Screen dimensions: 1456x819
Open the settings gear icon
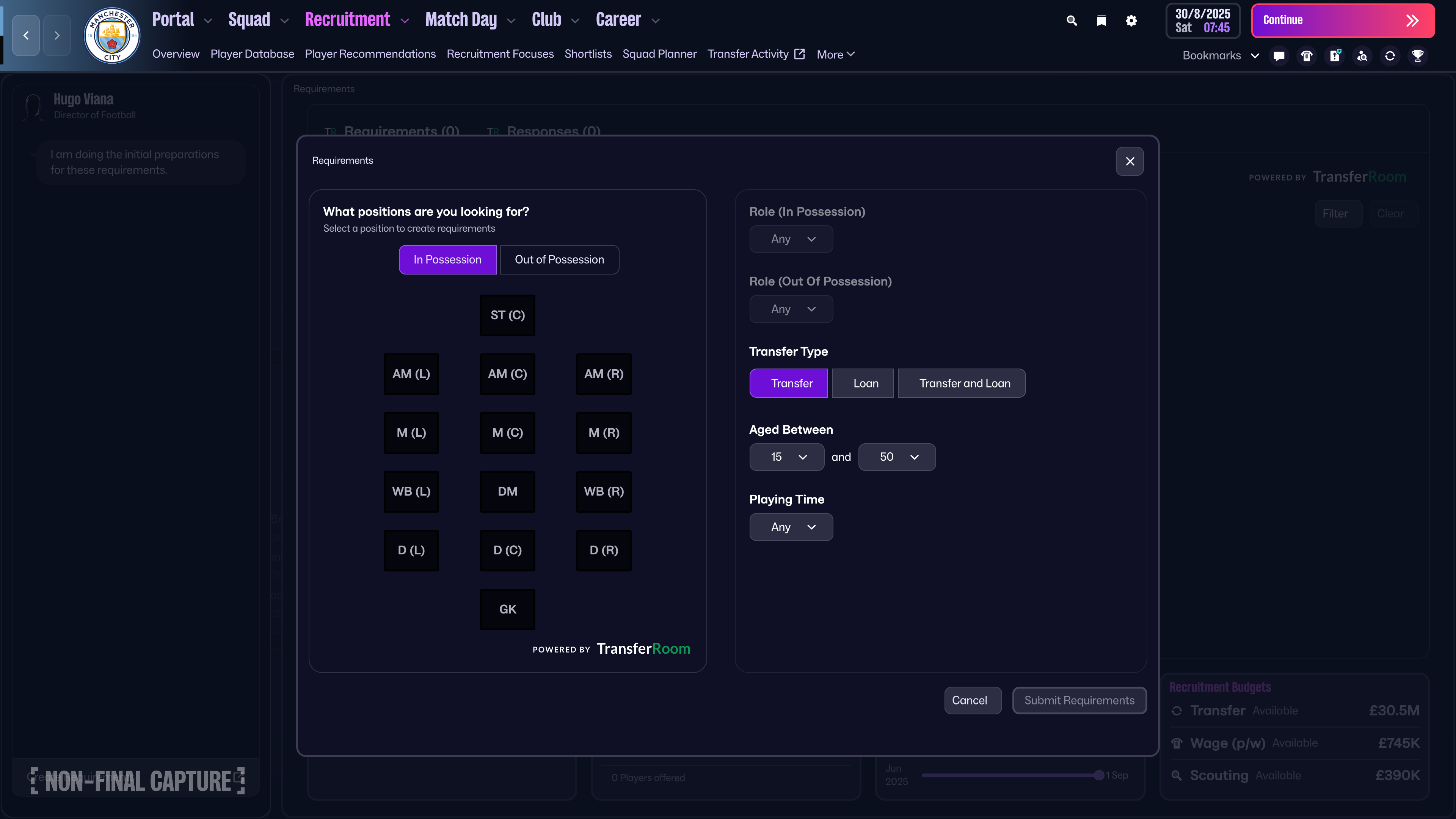[1131, 21]
